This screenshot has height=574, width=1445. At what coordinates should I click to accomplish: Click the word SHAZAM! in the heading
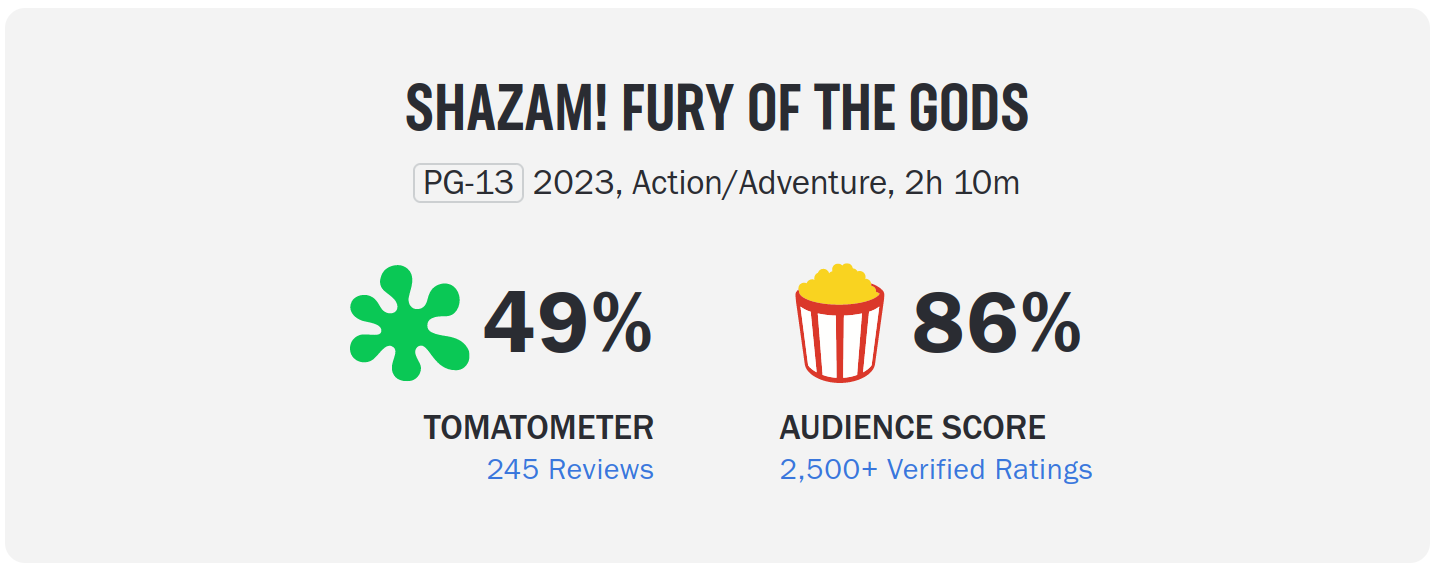point(507,108)
